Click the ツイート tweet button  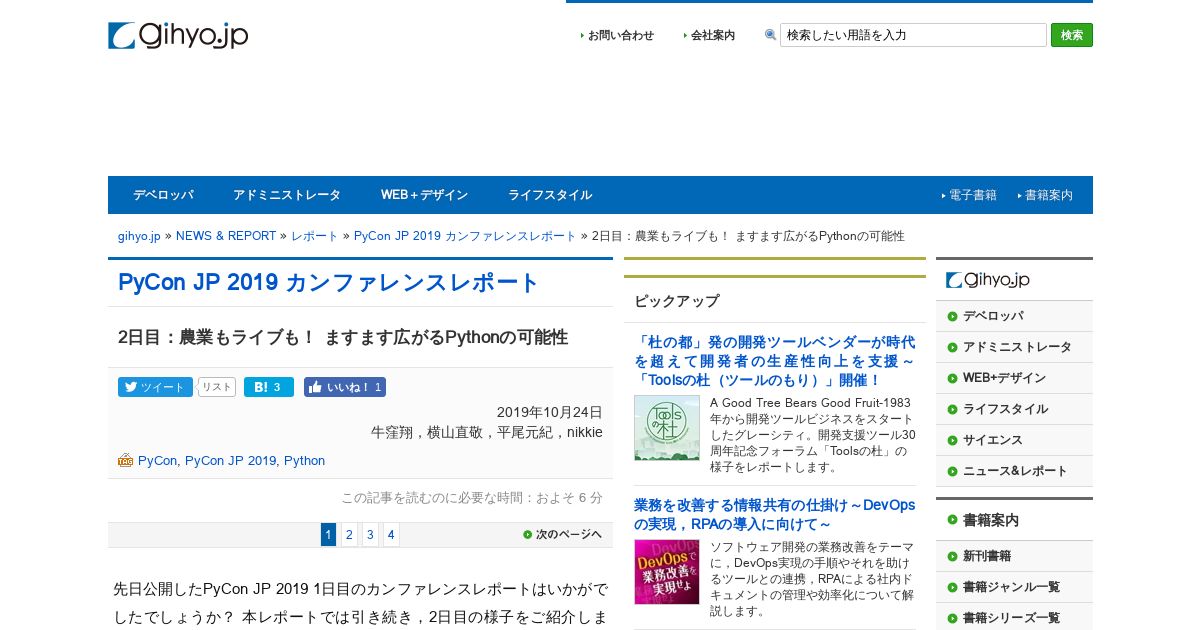click(155, 387)
